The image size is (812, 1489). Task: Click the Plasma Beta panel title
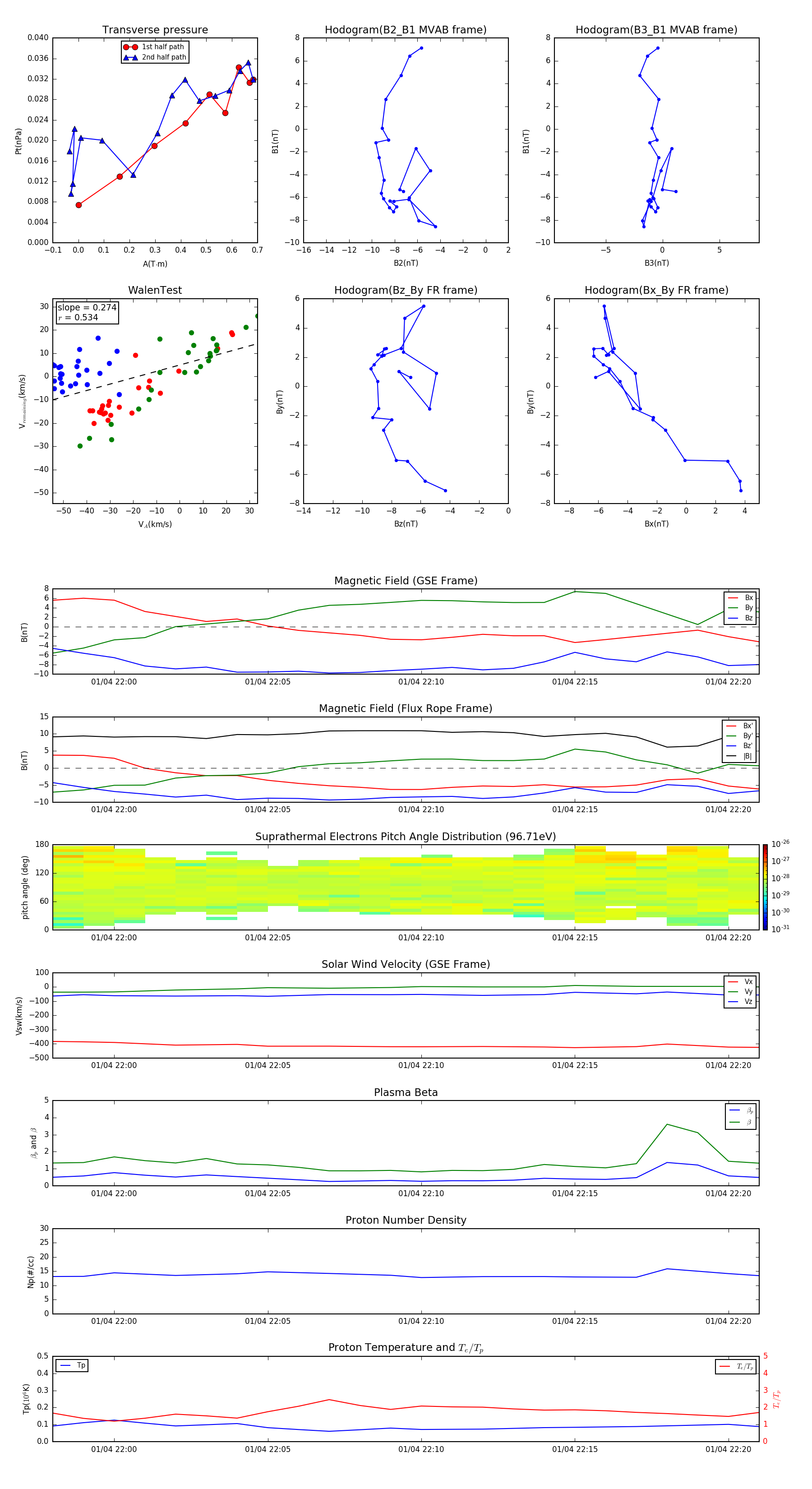coord(406,1092)
